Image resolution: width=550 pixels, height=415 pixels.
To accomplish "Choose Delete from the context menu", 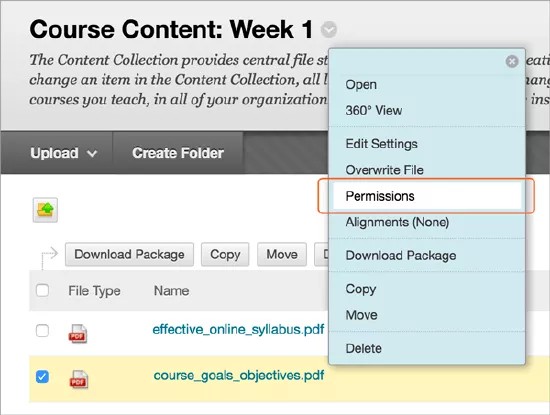I will tap(363, 348).
